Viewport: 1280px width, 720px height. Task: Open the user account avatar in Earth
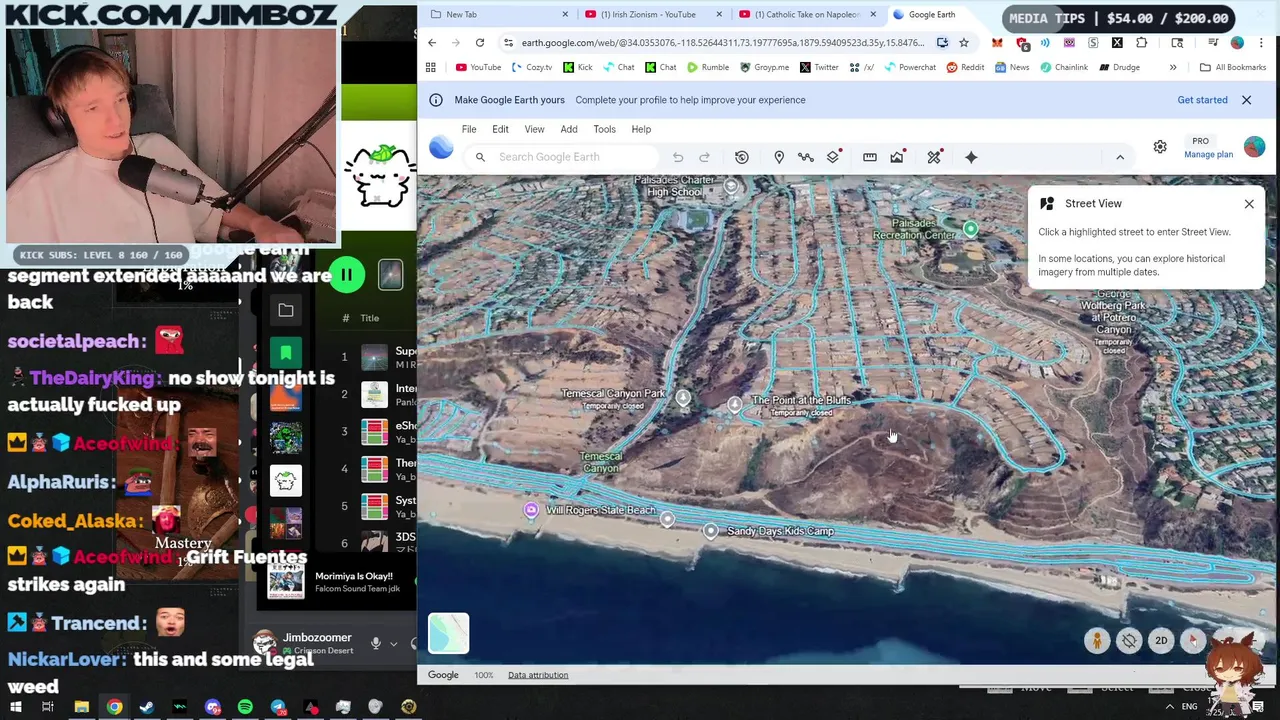(x=1254, y=147)
